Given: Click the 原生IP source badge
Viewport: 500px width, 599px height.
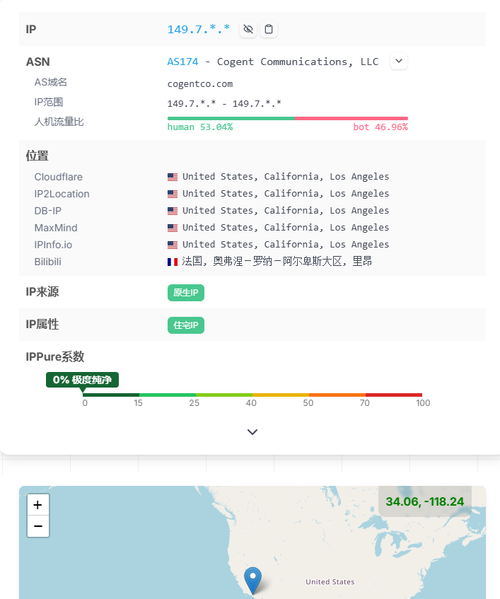Looking at the screenshot, I should (186, 293).
